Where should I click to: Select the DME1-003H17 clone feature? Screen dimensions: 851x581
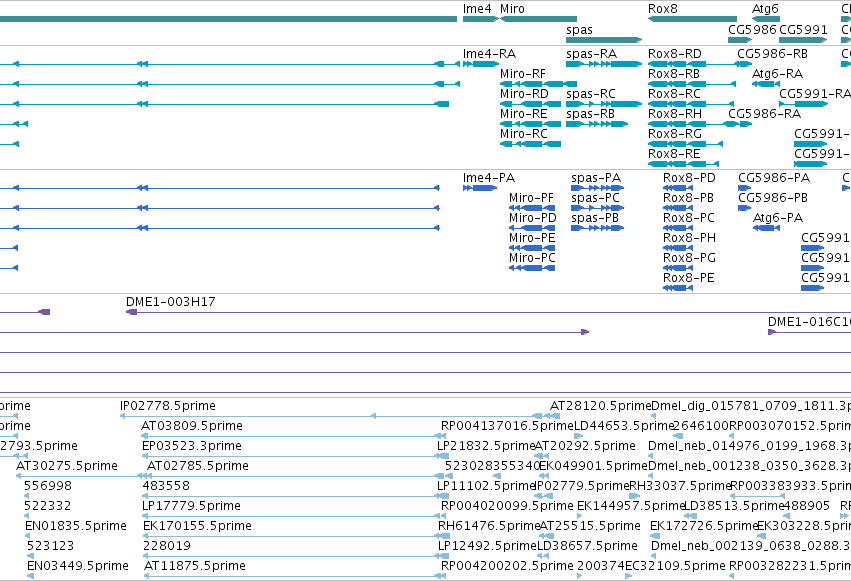pyautogui.click(x=488, y=312)
